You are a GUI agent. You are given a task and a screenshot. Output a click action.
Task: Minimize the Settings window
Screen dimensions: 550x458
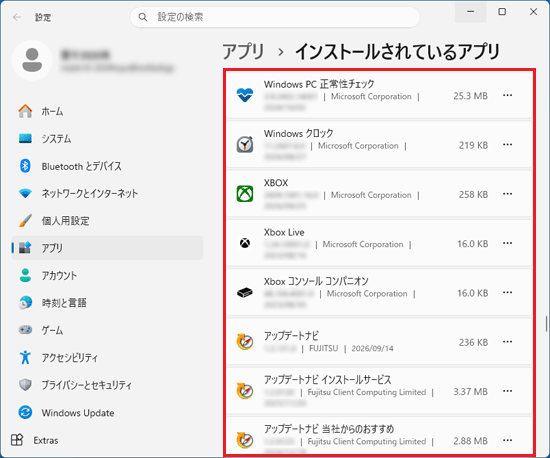[x=470, y=12]
